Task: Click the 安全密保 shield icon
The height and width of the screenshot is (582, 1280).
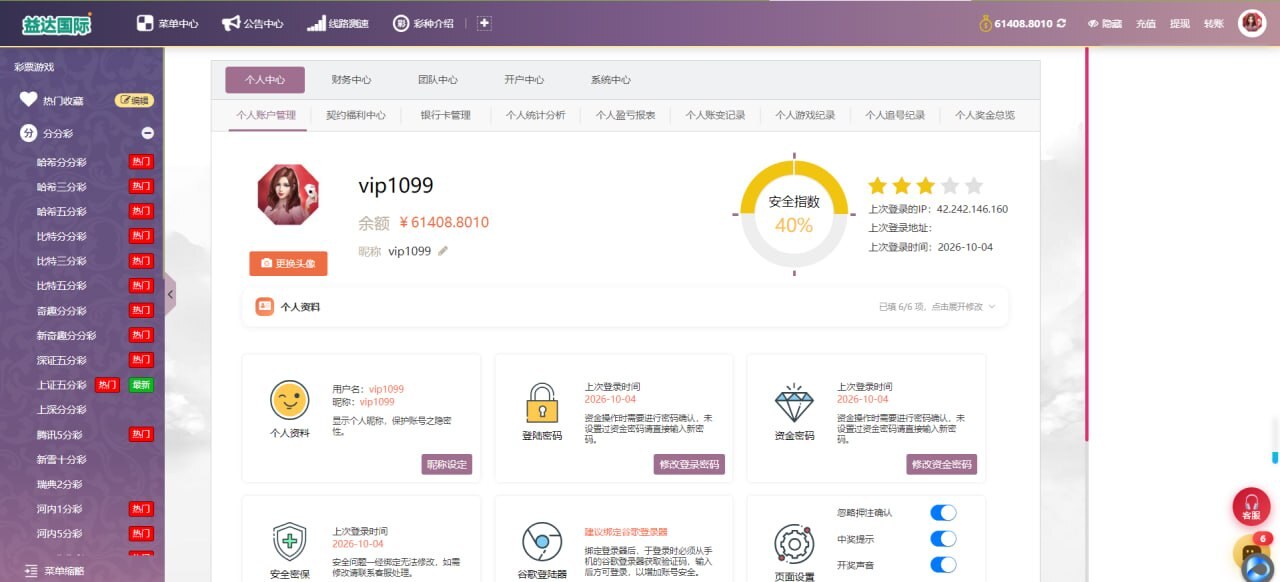Action: click(x=290, y=542)
